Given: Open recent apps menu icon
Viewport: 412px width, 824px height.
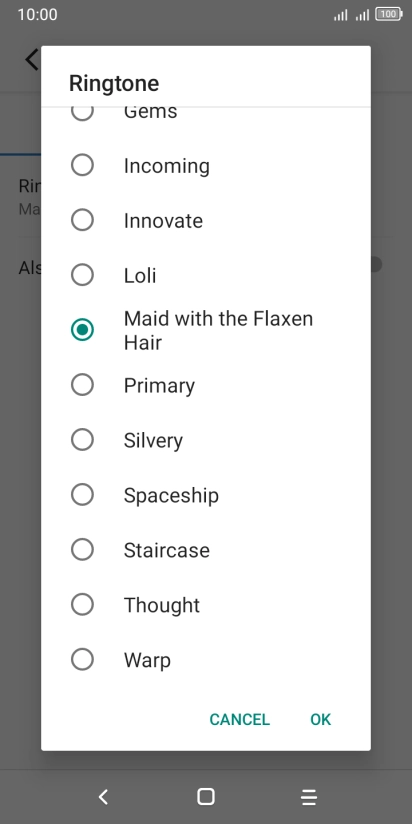Looking at the screenshot, I should [x=309, y=797].
